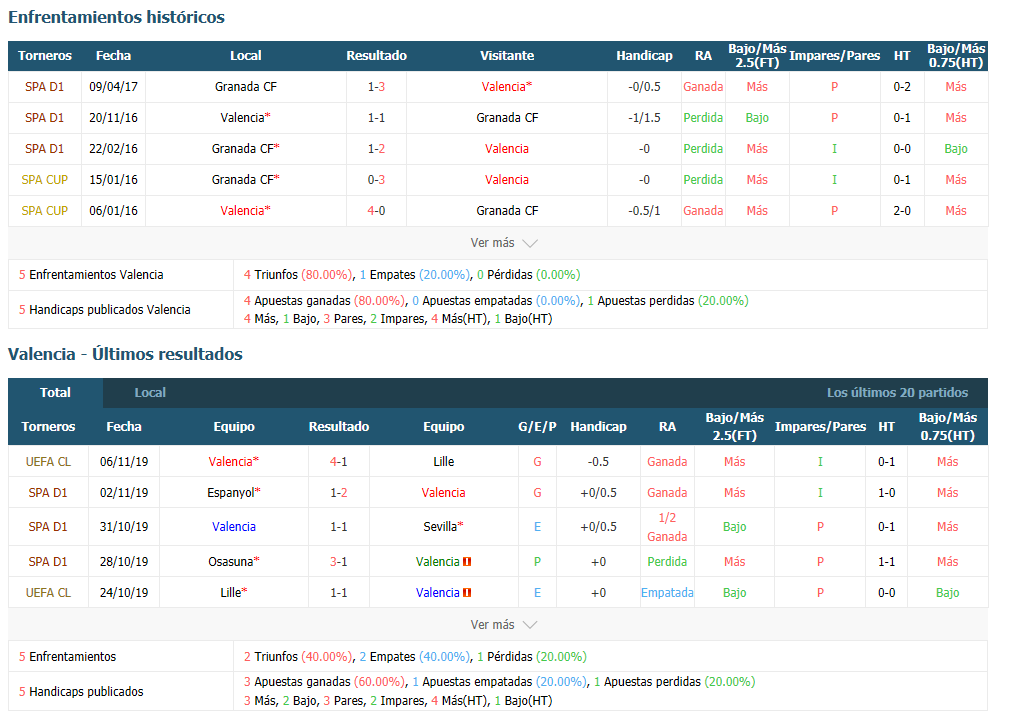Open Lille in the 06/11/19 match row
Image resolution: width=1010 pixels, height=724 pixels.
coord(443,462)
